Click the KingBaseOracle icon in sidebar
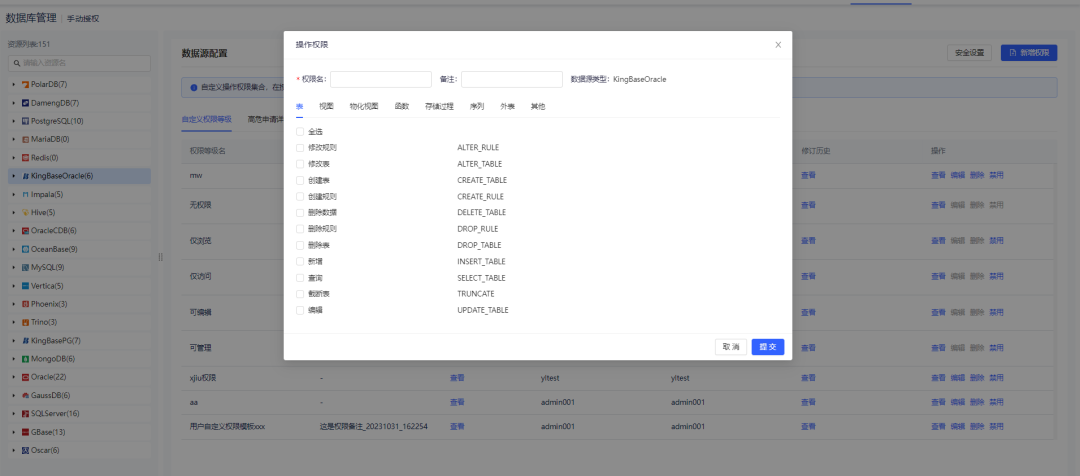Viewport: 1080px width, 476px height. pos(25,176)
